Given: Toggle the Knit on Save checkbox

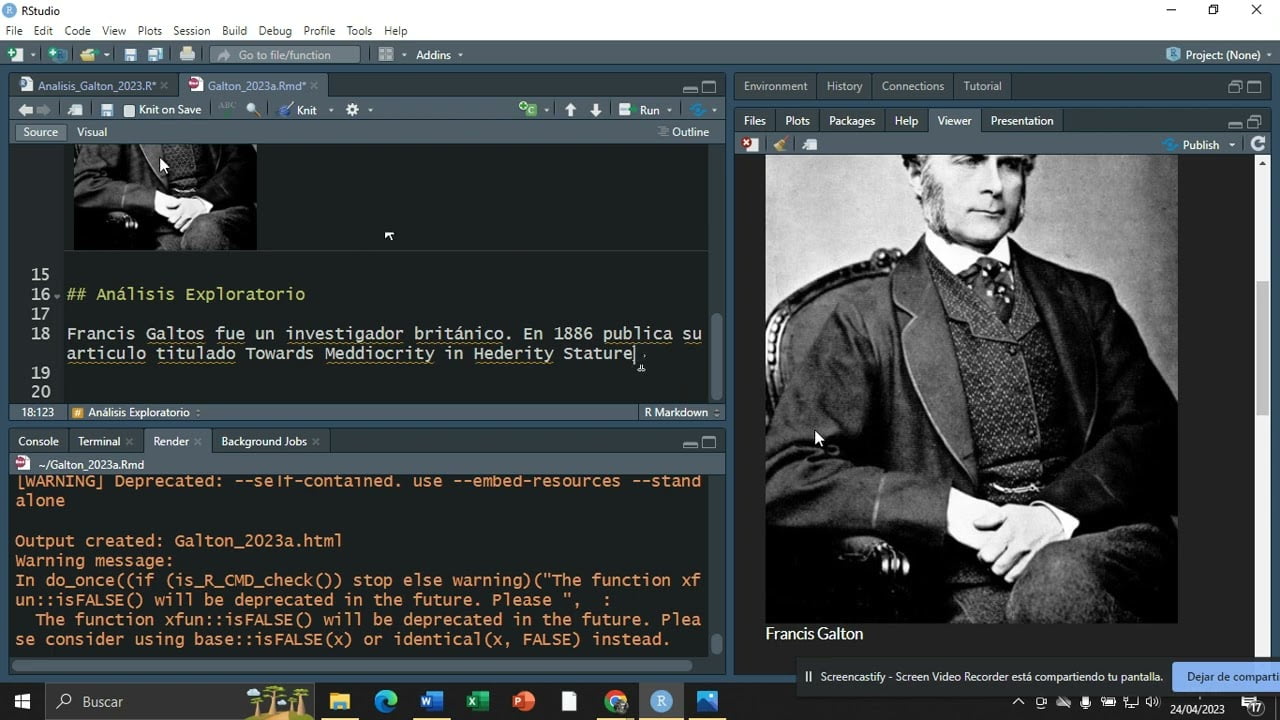Looking at the screenshot, I should 129,111.
